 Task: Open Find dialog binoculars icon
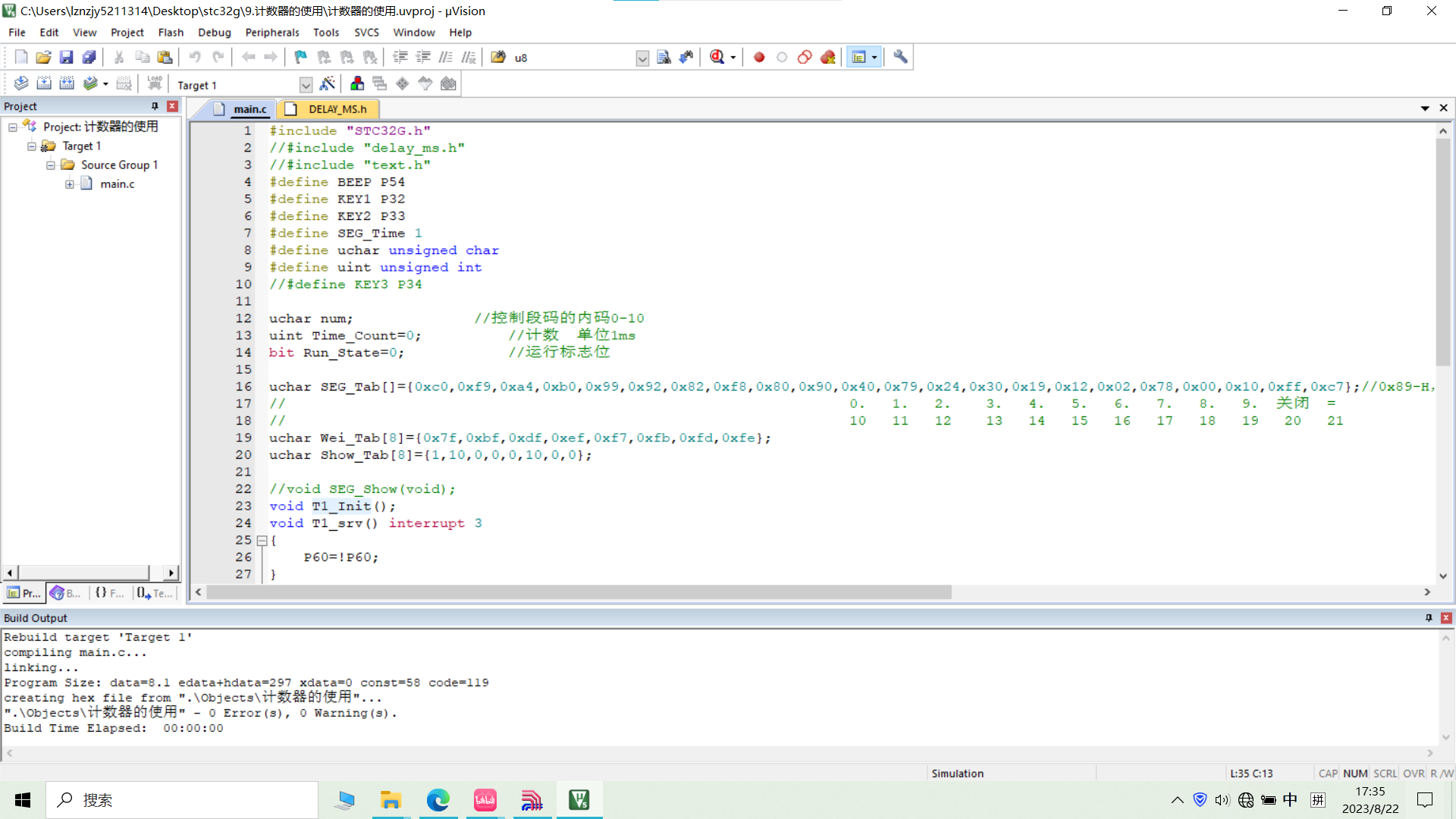click(686, 57)
